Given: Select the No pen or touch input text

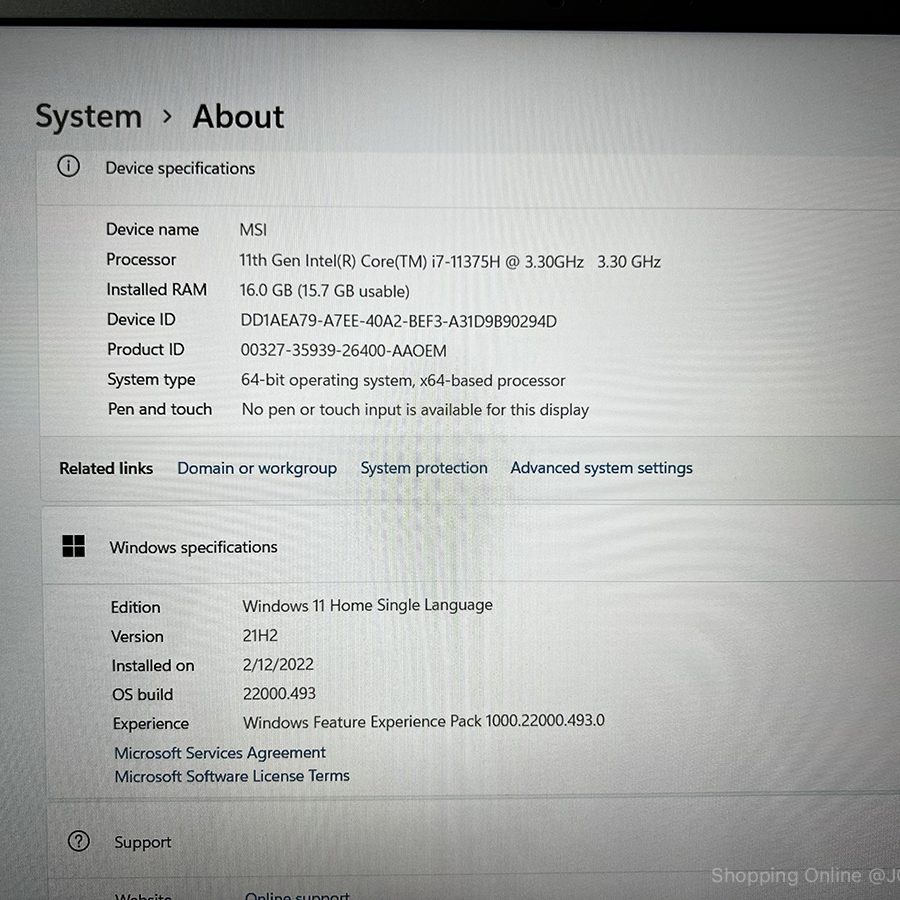Looking at the screenshot, I should tap(415, 410).
